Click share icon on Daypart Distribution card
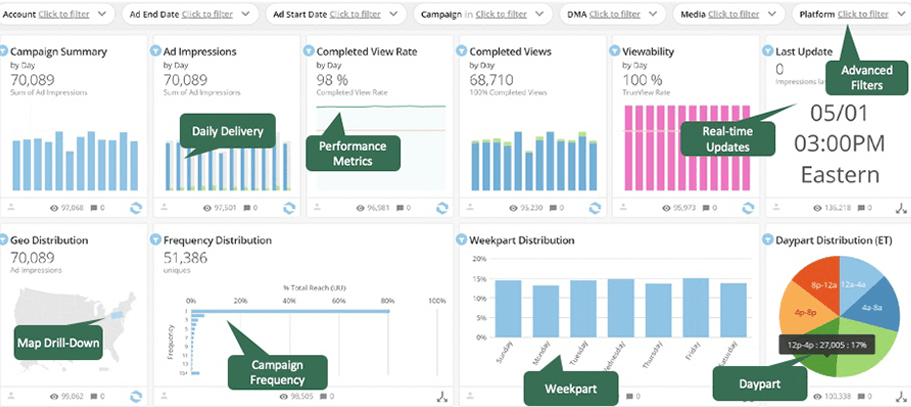Viewport: 911px width, 407px height. tap(900, 397)
